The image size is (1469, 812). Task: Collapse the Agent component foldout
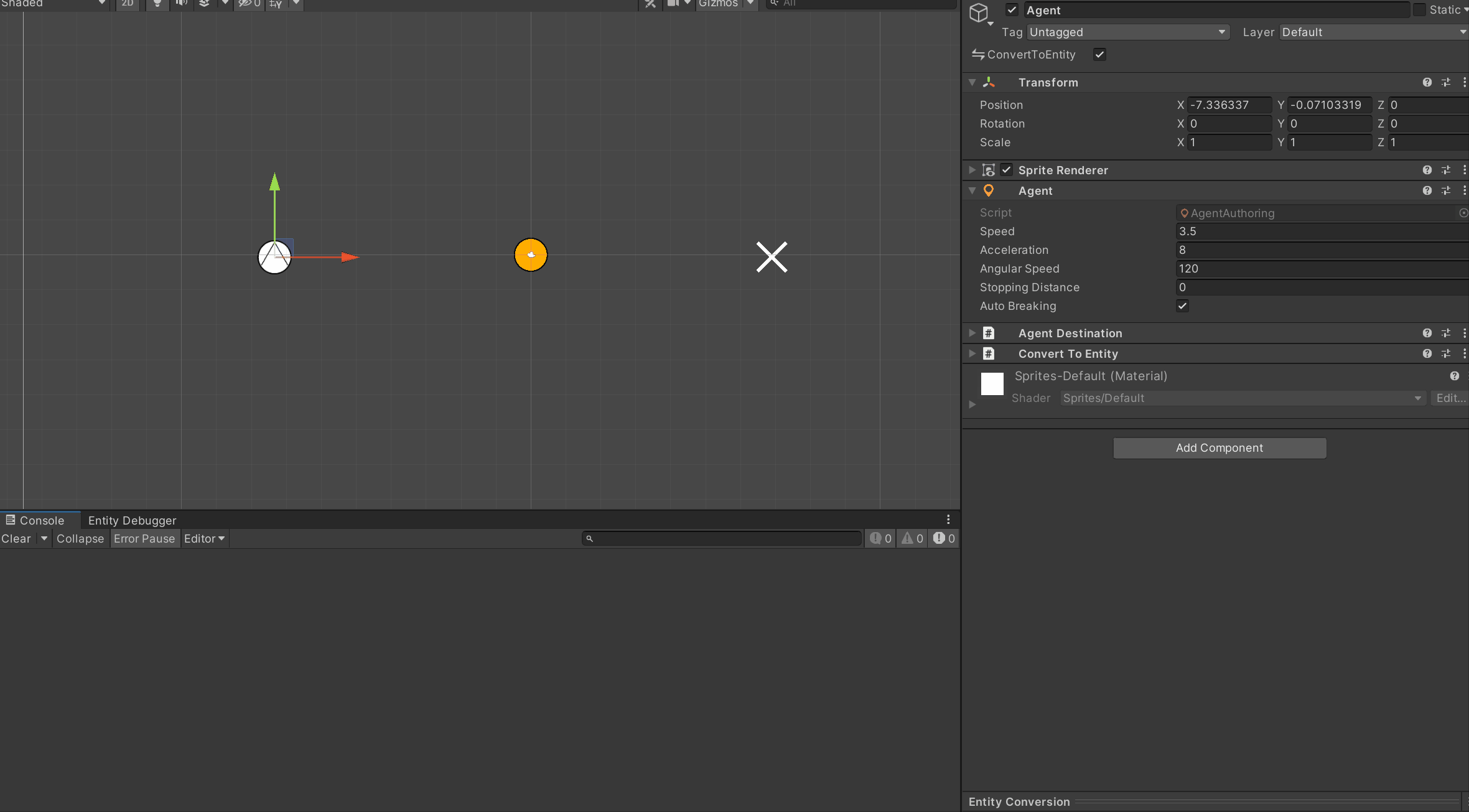pyautogui.click(x=972, y=190)
